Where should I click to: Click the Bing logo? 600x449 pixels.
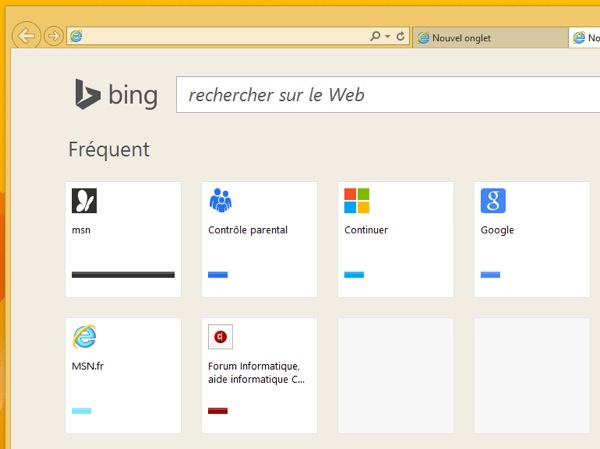(116, 95)
